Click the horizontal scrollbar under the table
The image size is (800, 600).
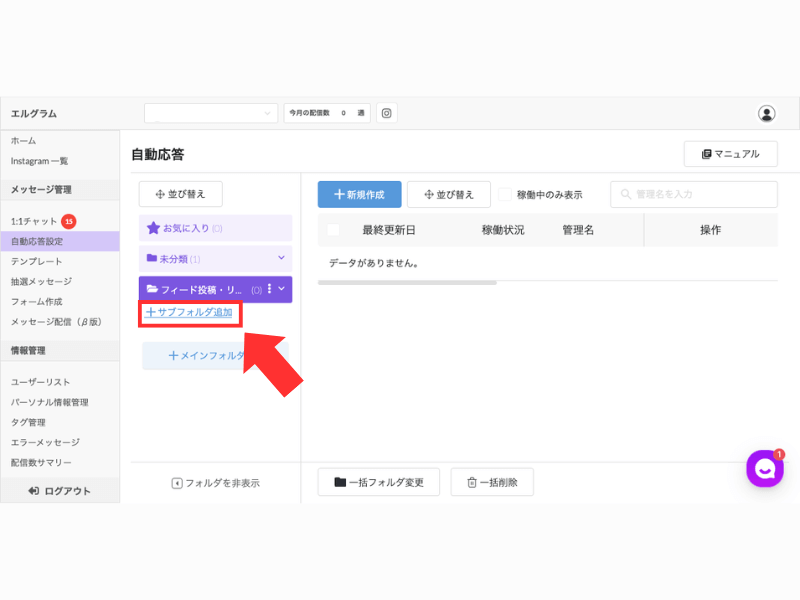407,283
